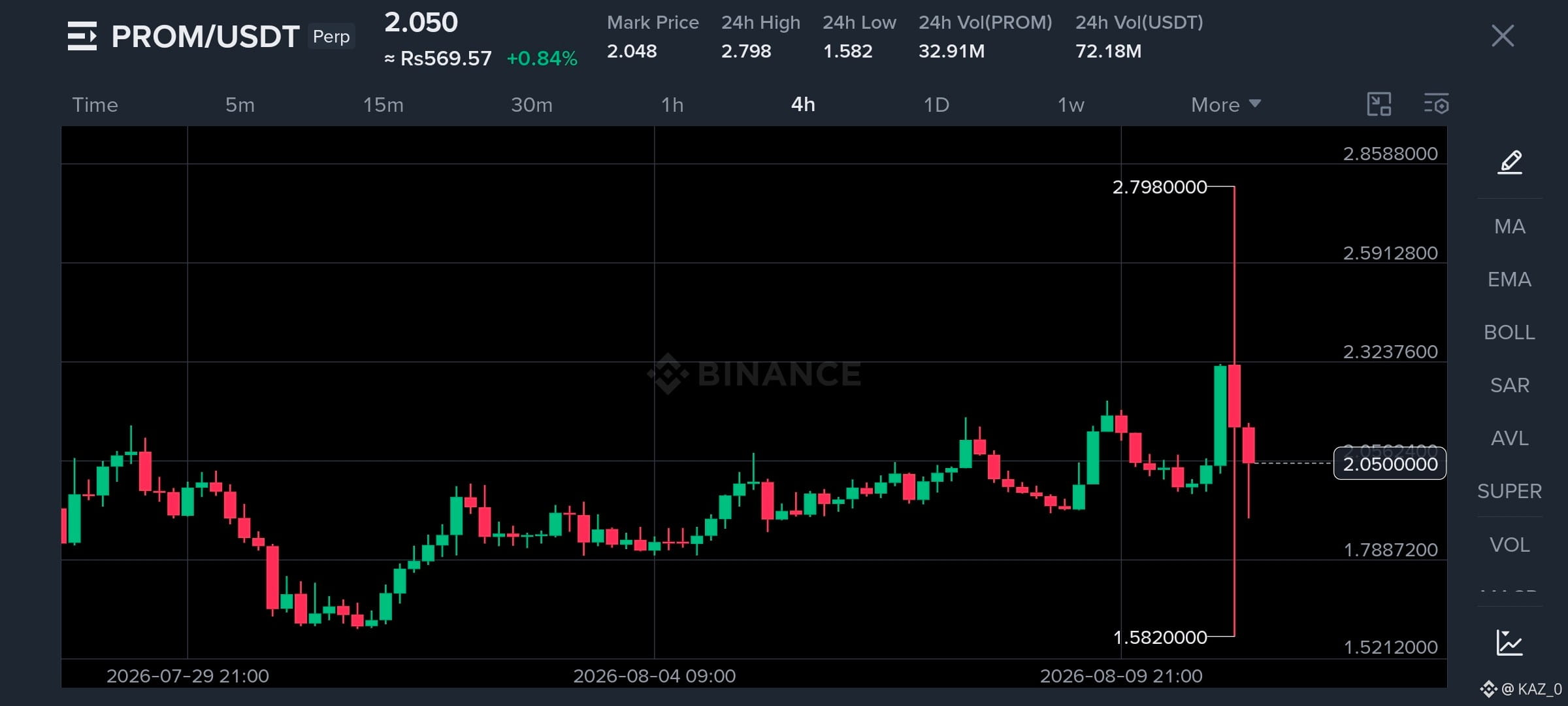
Task: Switch chart to 1w interval
Action: [1071, 105]
